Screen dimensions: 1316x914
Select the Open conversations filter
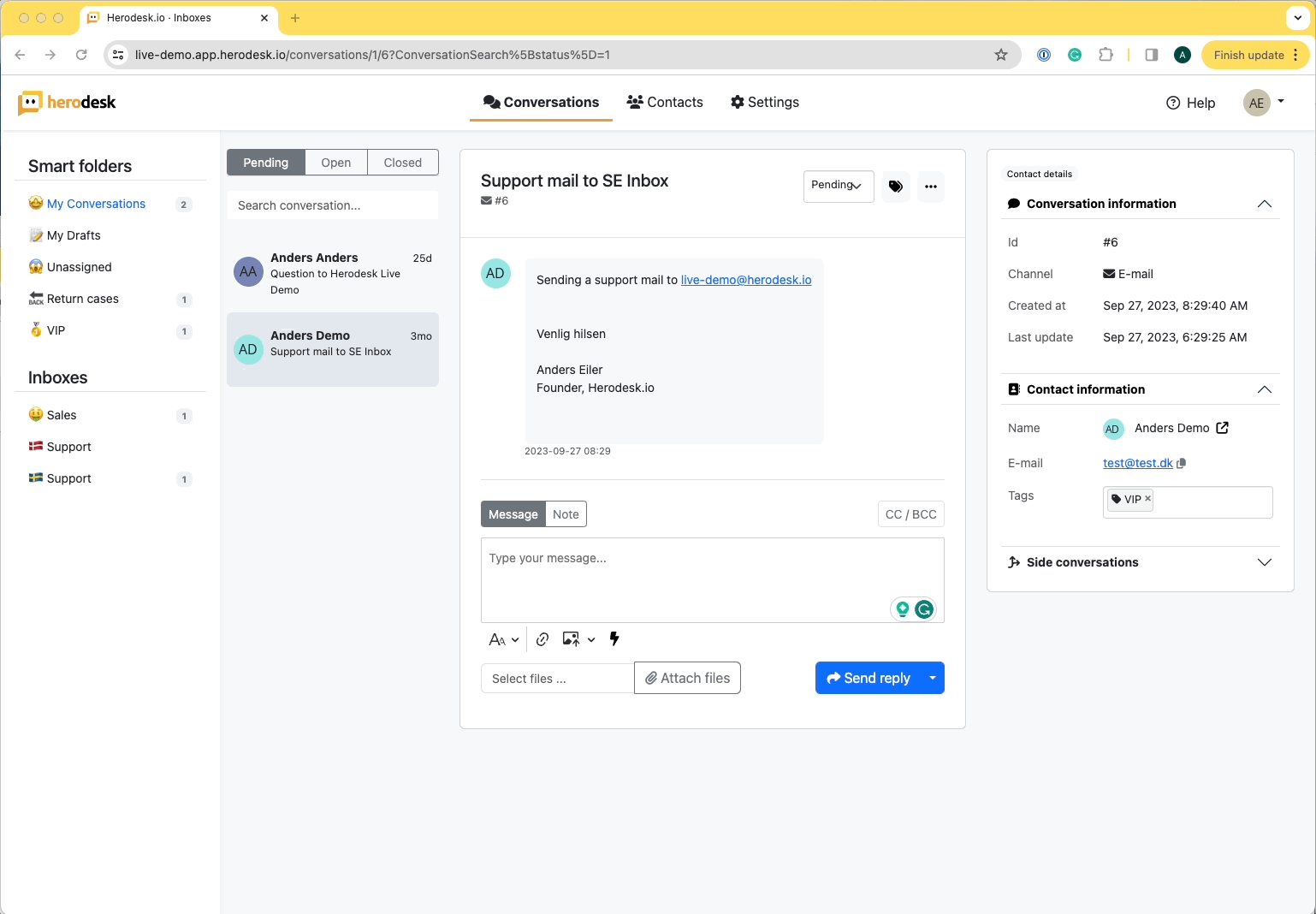[335, 163]
